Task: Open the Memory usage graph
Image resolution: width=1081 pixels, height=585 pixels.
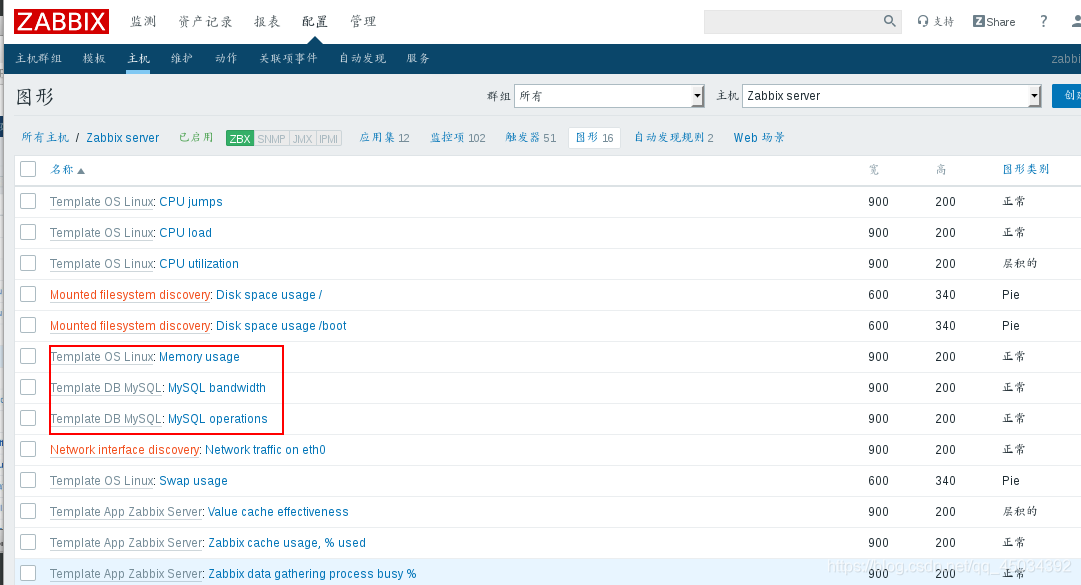Action: click(x=199, y=357)
